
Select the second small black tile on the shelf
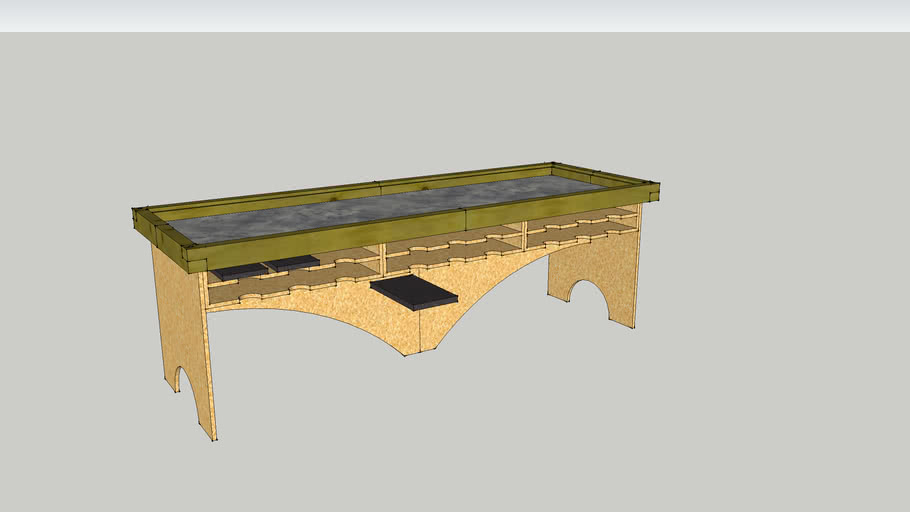pyautogui.click(x=292, y=263)
